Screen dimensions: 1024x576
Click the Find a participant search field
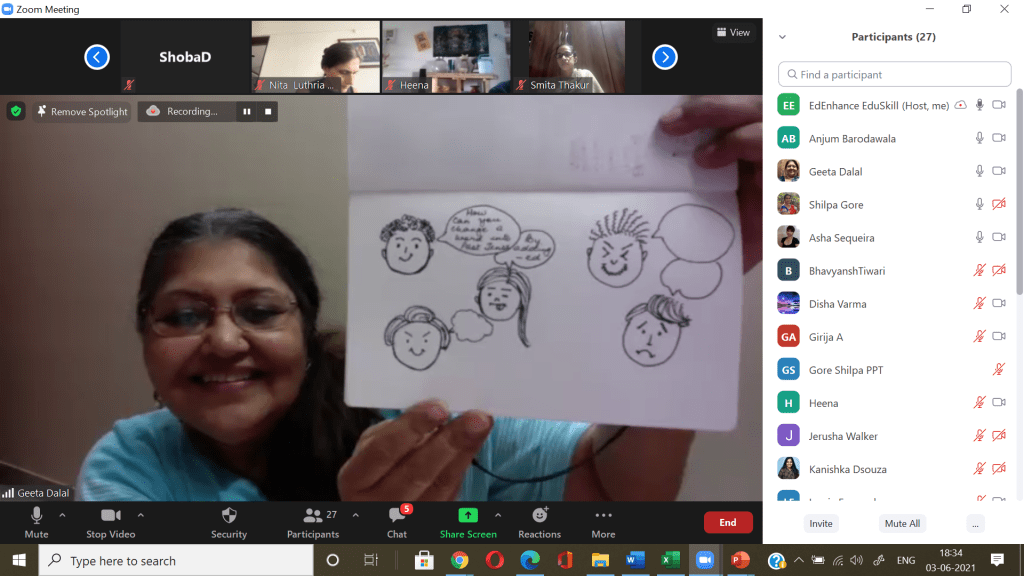895,74
